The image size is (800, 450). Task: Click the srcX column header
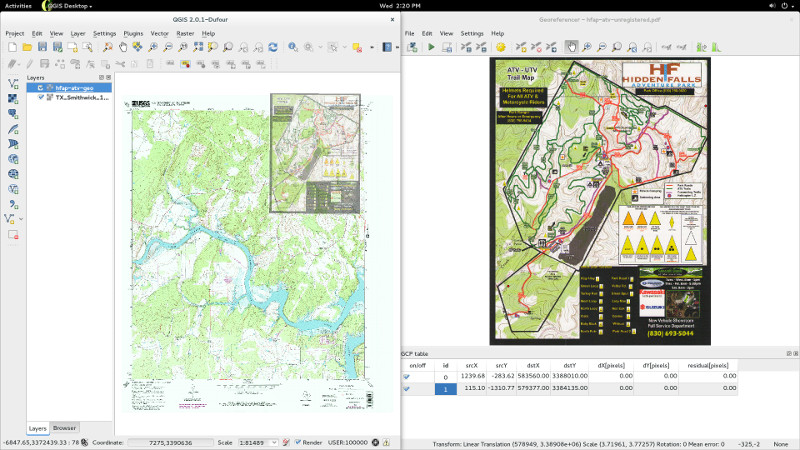(x=471, y=365)
